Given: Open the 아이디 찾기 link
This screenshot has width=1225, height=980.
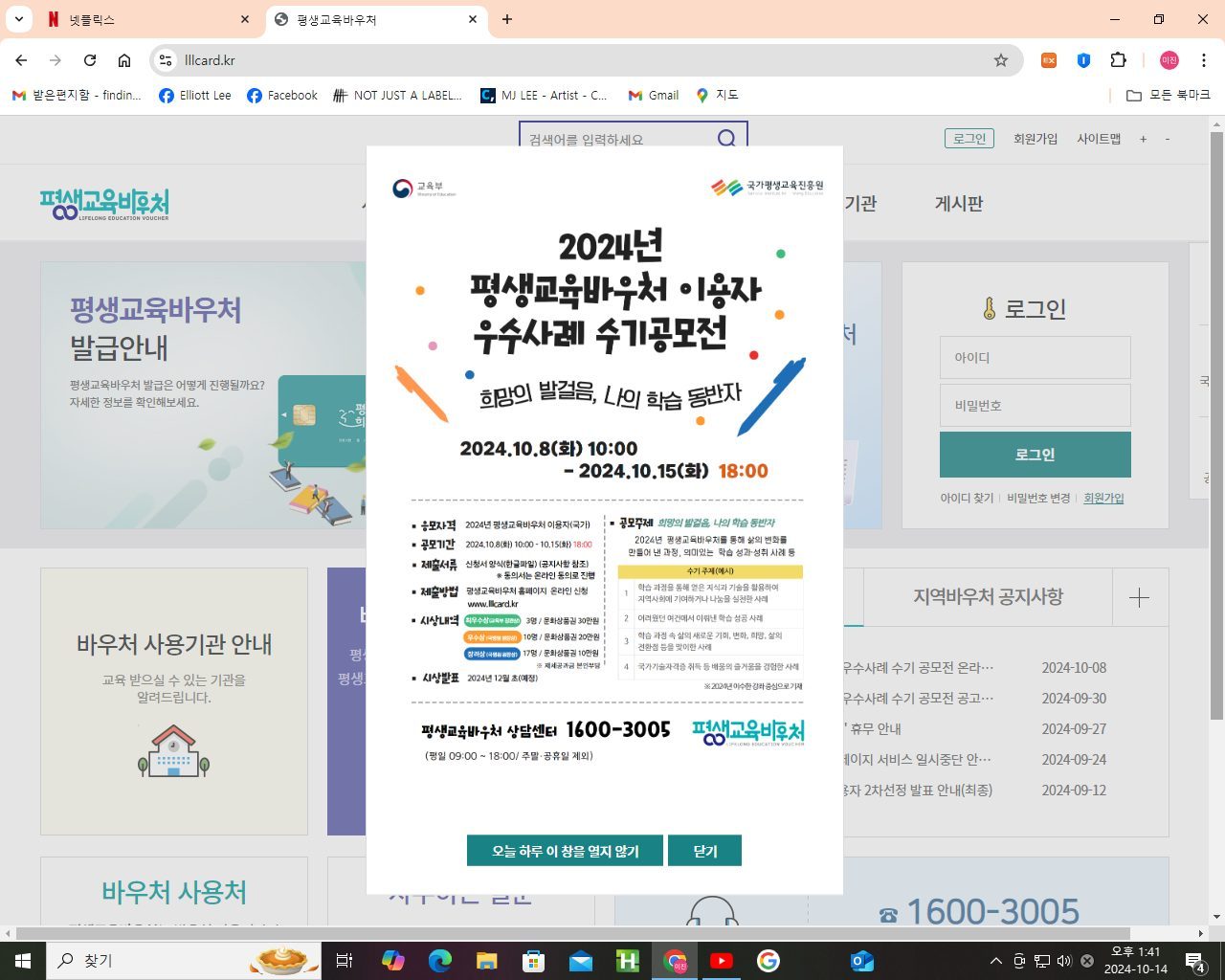Looking at the screenshot, I should click(x=967, y=499).
